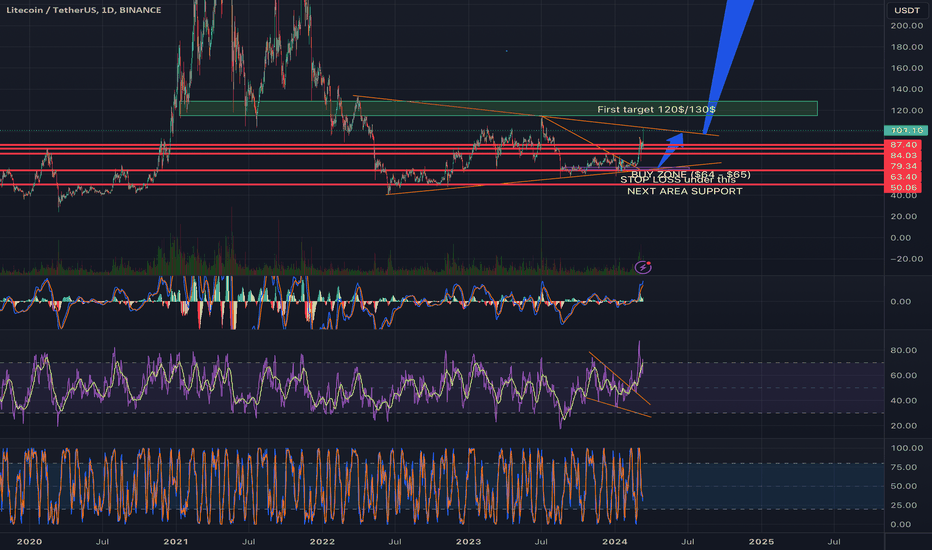This screenshot has height=550, width=932.
Task: Click the 2025 label on time axis
Action: point(761,542)
